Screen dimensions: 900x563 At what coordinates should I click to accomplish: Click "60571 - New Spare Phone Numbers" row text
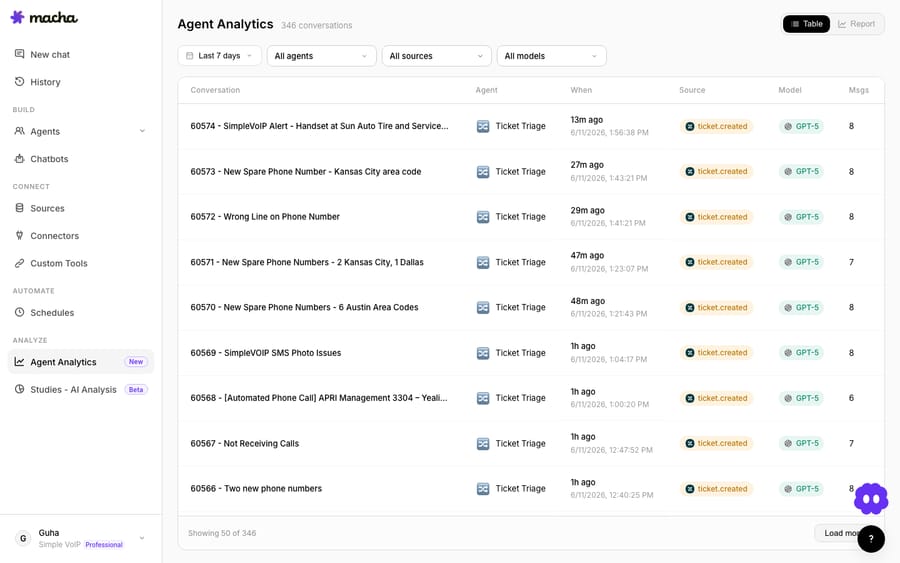(x=307, y=262)
